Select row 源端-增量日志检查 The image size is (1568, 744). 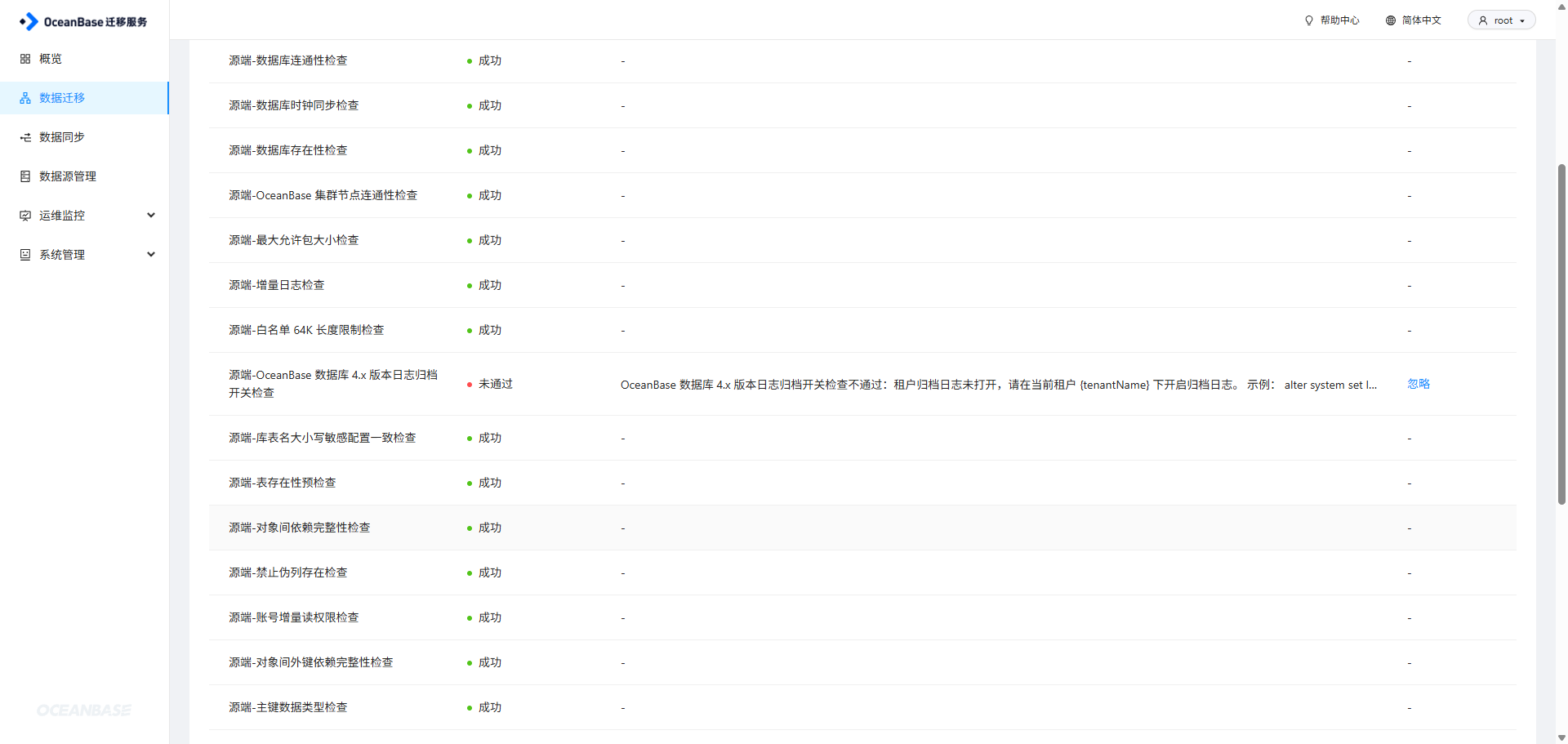[862, 285]
